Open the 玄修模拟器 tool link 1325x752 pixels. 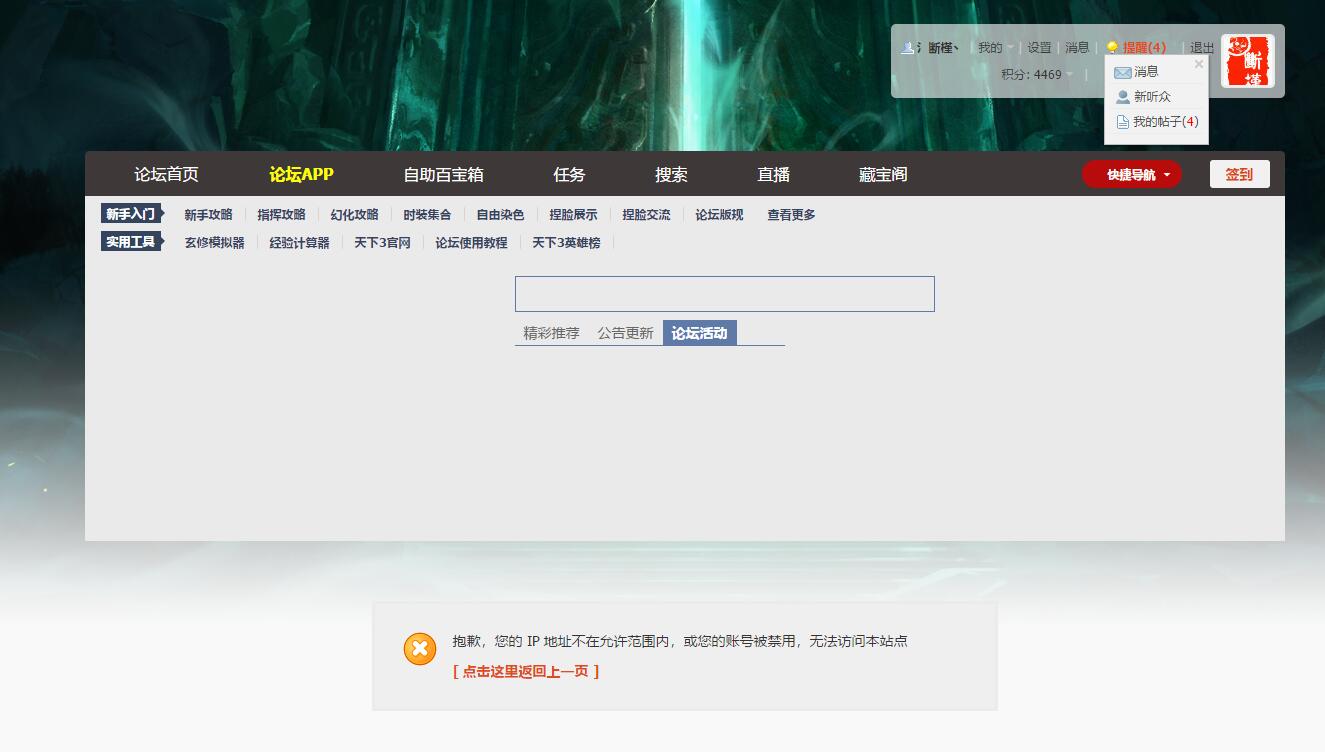(214, 243)
